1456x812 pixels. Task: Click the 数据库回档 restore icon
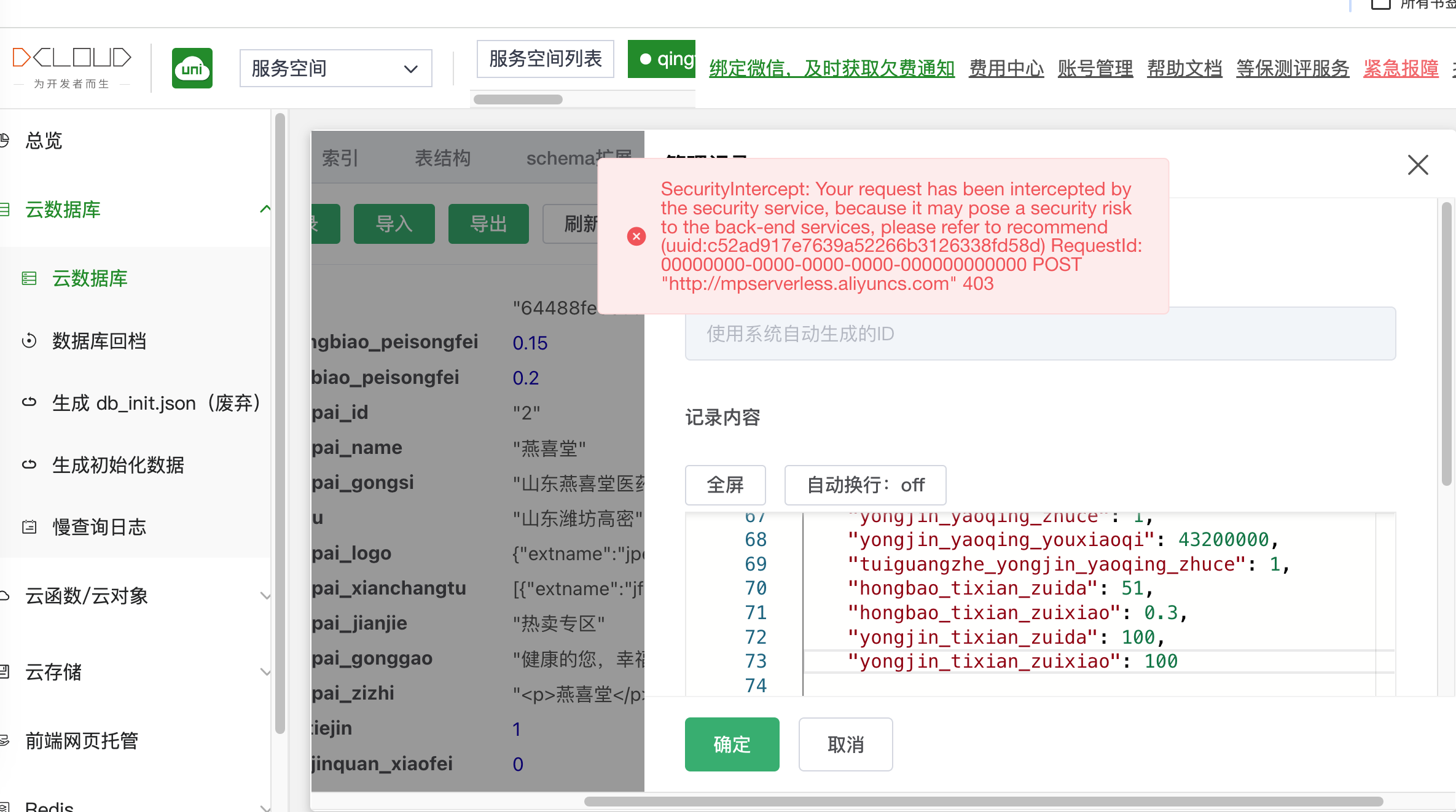coord(29,340)
